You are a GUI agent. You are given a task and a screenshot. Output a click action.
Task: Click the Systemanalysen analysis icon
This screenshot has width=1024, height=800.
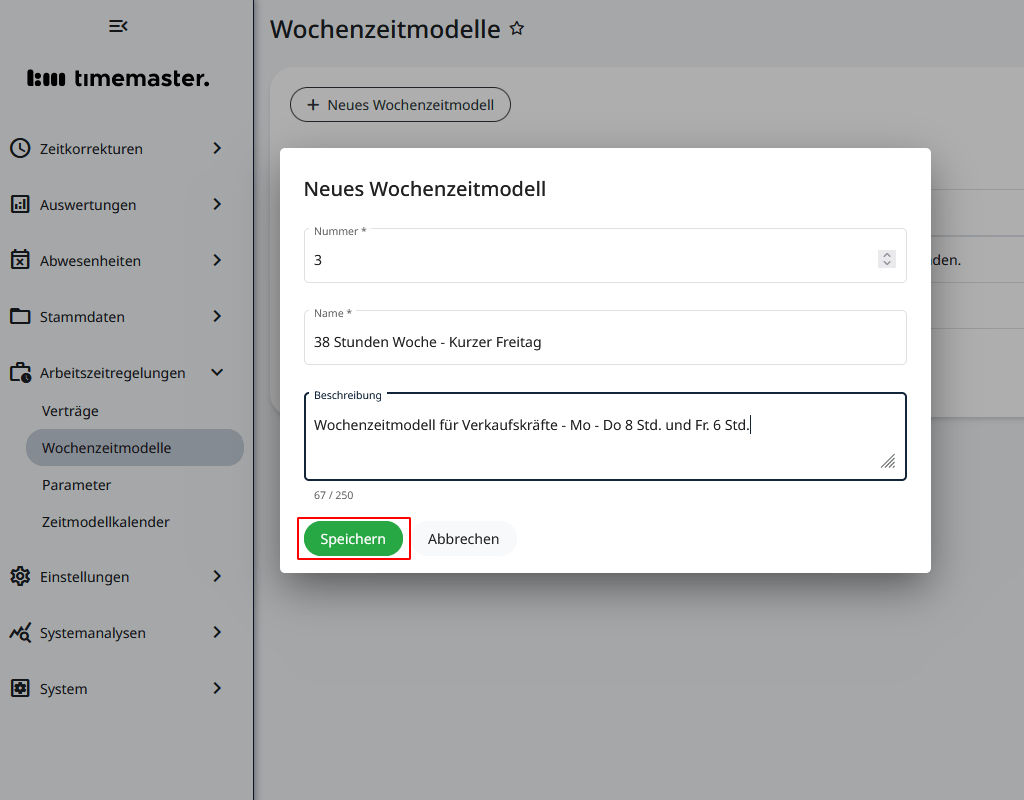click(x=20, y=632)
